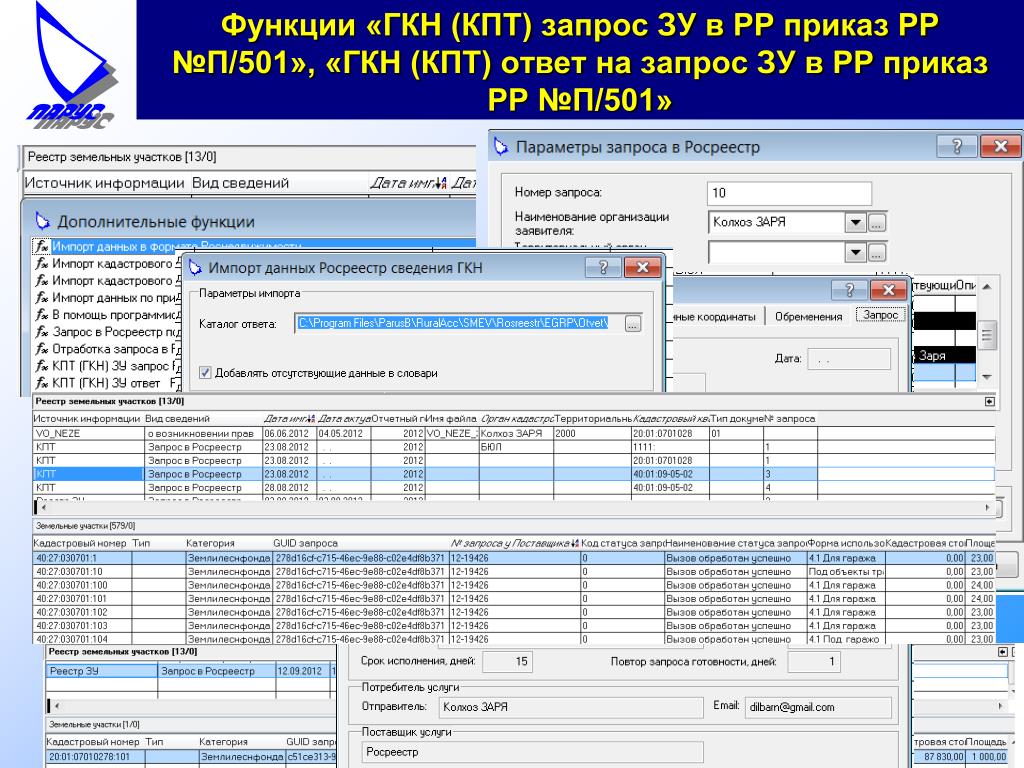Screen dimensions: 1024x768
Task: Select land parcel 40:27:030701:100
Action: click(x=513, y=585)
